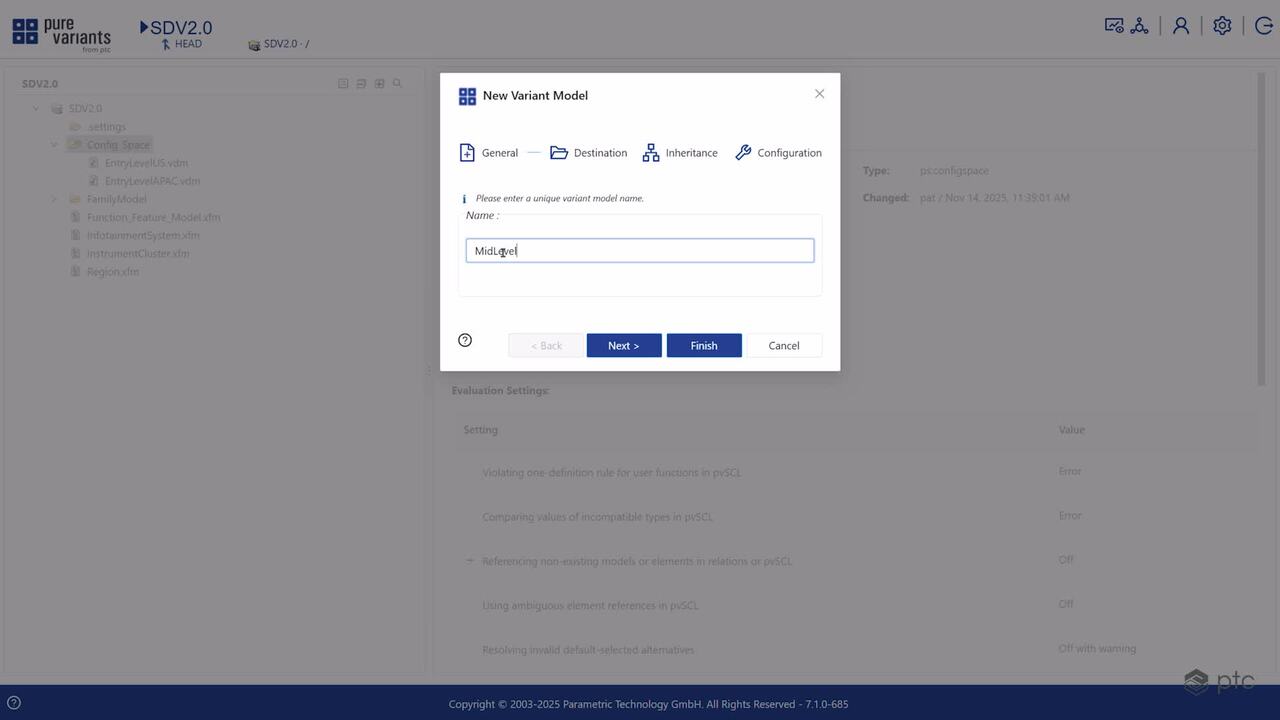Open the user profile icon
The width and height of the screenshot is (1280, 720).
pyautogui.click(x=1181, y=26)
